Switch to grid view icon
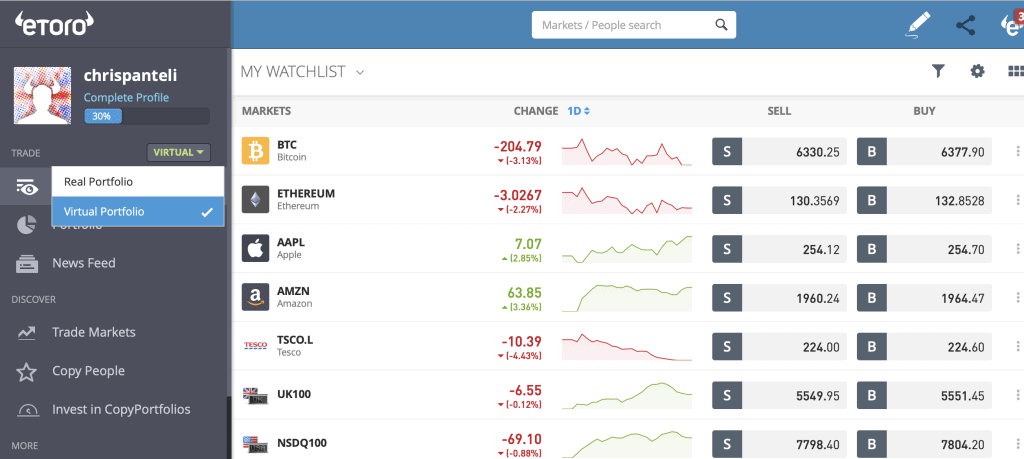Image resolution: width=1024 pixels, height=459 pixels. (x=1016, y=71)
